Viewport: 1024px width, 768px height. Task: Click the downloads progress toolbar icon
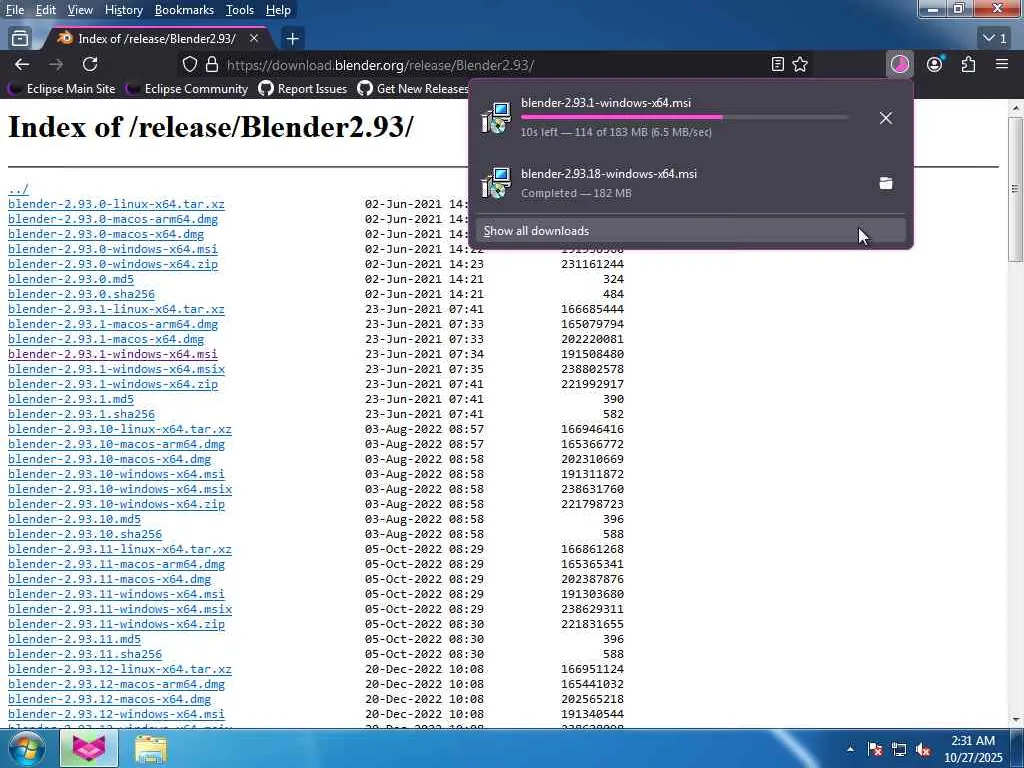pos(900,64)
